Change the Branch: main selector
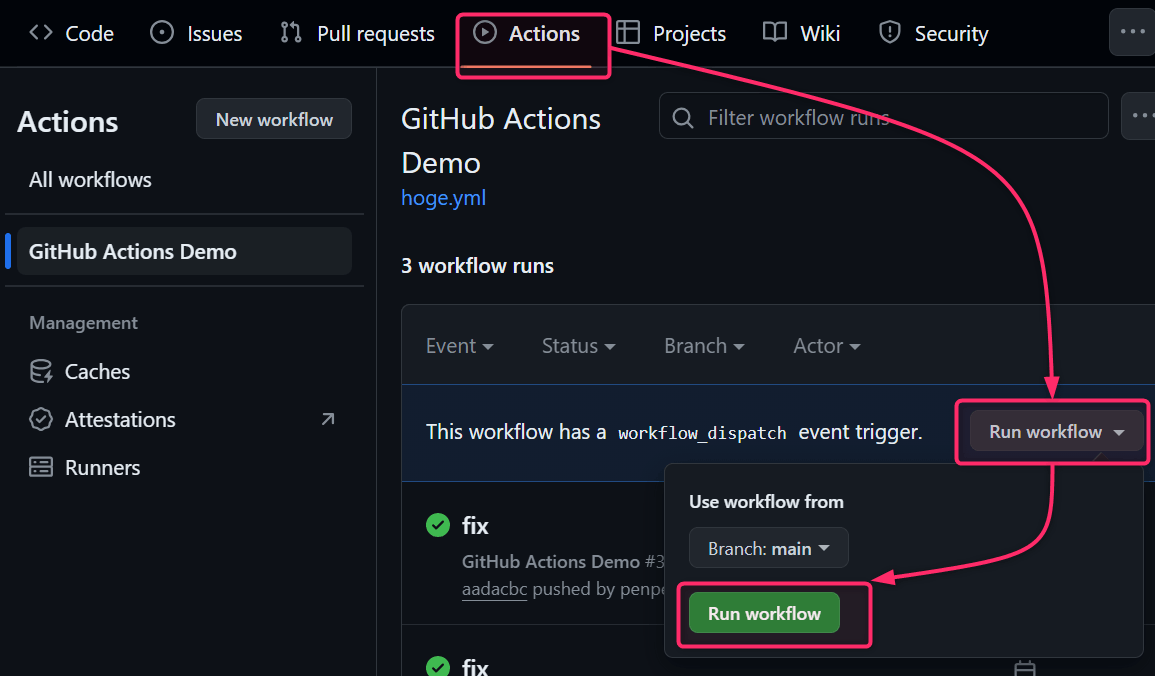The width and height of the screenshot is (1155, 676). (x=768, y=549)
